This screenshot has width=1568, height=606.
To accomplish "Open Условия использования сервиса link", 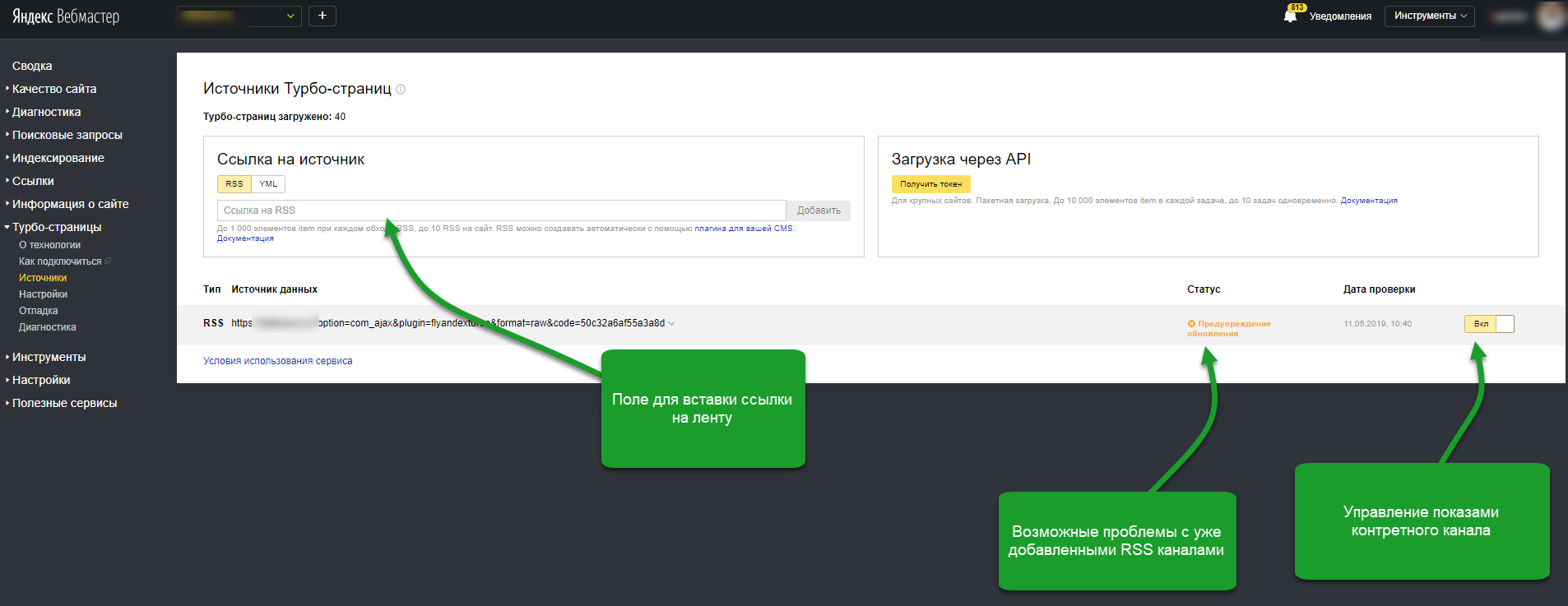I will click(x=278, y=361).
